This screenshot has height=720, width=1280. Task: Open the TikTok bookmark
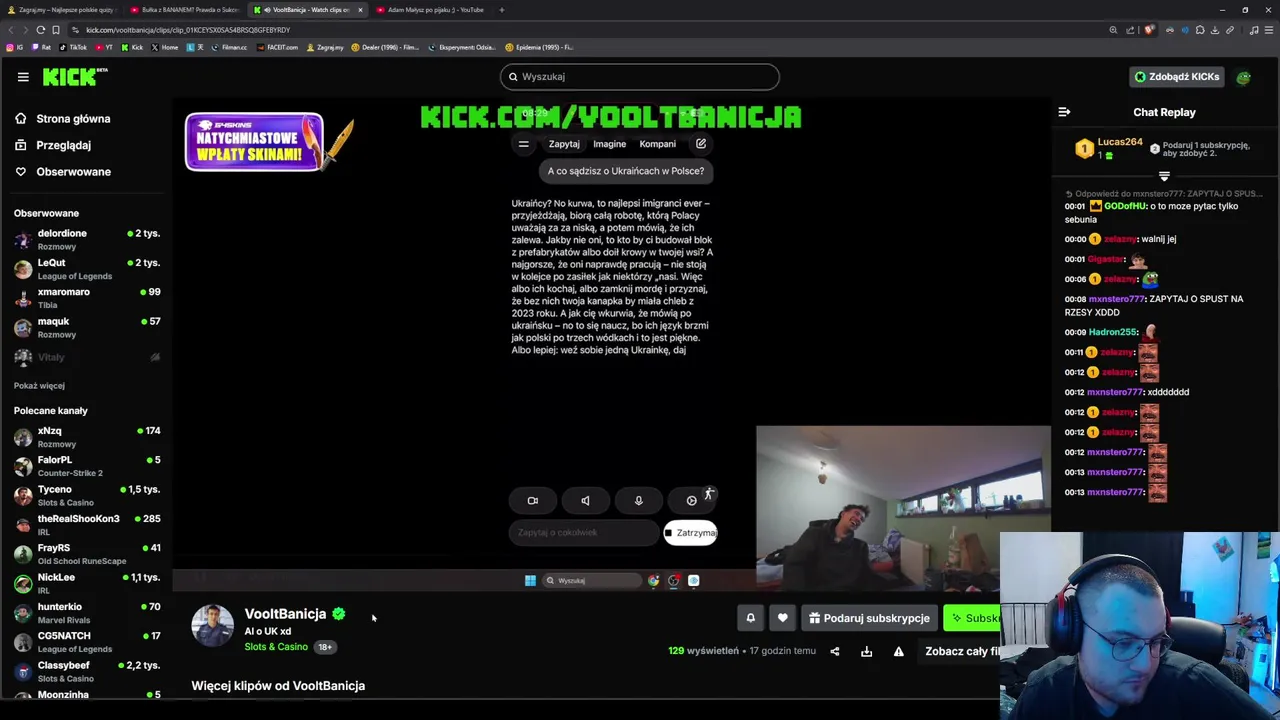pos(73,47)
